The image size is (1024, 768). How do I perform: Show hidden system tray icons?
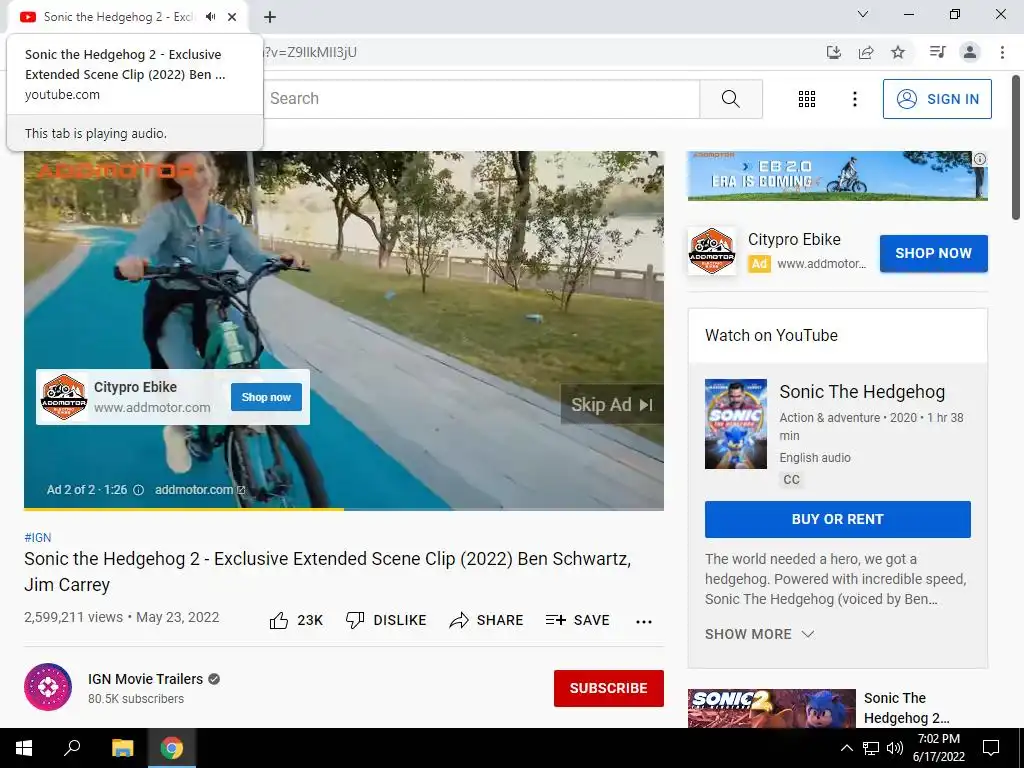coord(846,748)
